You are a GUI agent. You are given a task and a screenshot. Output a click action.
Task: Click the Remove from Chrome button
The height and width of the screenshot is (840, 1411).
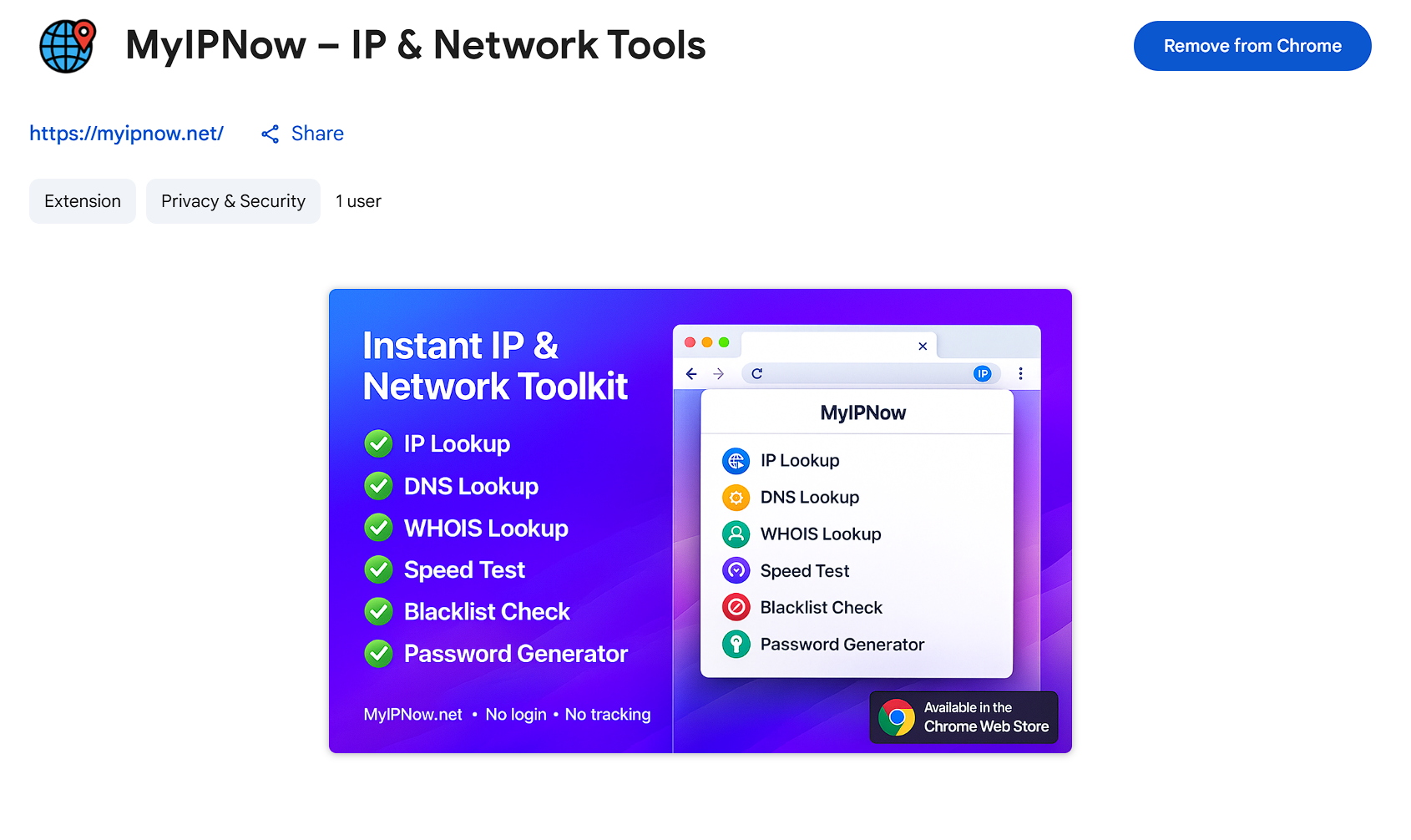pyautogui.click(x=1252, y=46)
